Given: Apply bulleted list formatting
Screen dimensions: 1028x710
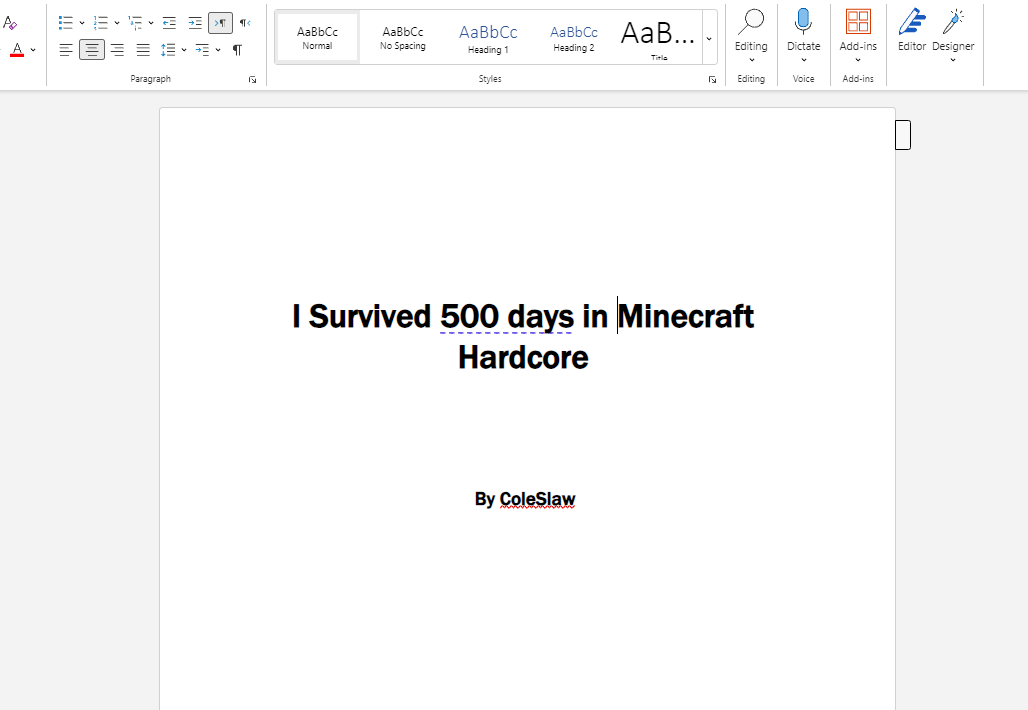Looking at the screenshot, I should tap(66, 23).
